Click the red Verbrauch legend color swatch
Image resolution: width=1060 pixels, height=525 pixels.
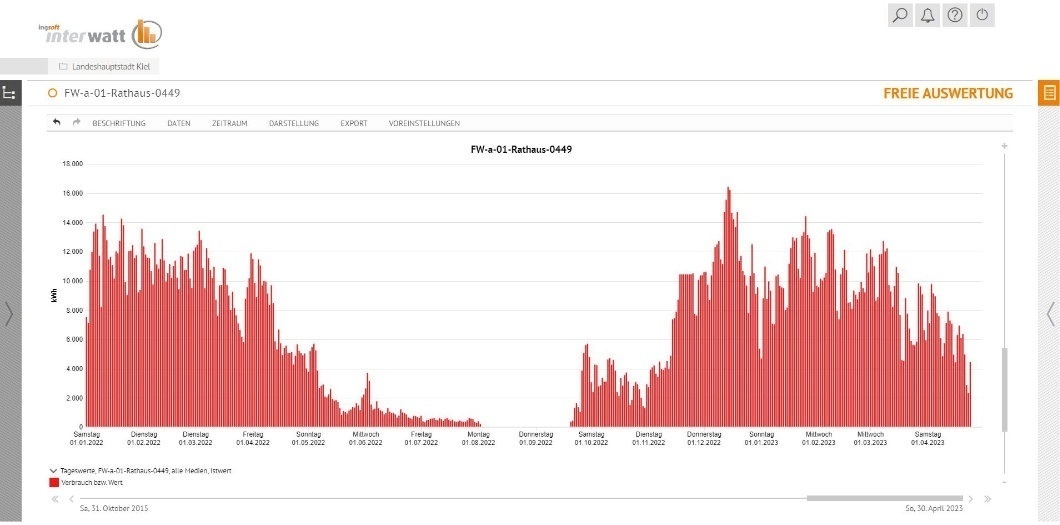click(54, 482)
